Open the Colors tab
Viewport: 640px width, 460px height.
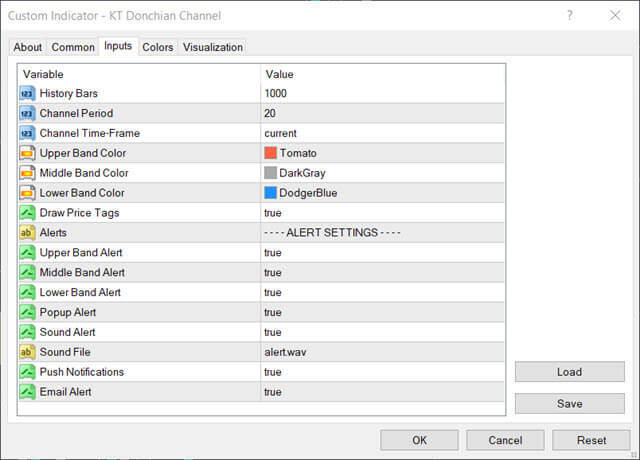click(x=158, y=47)
